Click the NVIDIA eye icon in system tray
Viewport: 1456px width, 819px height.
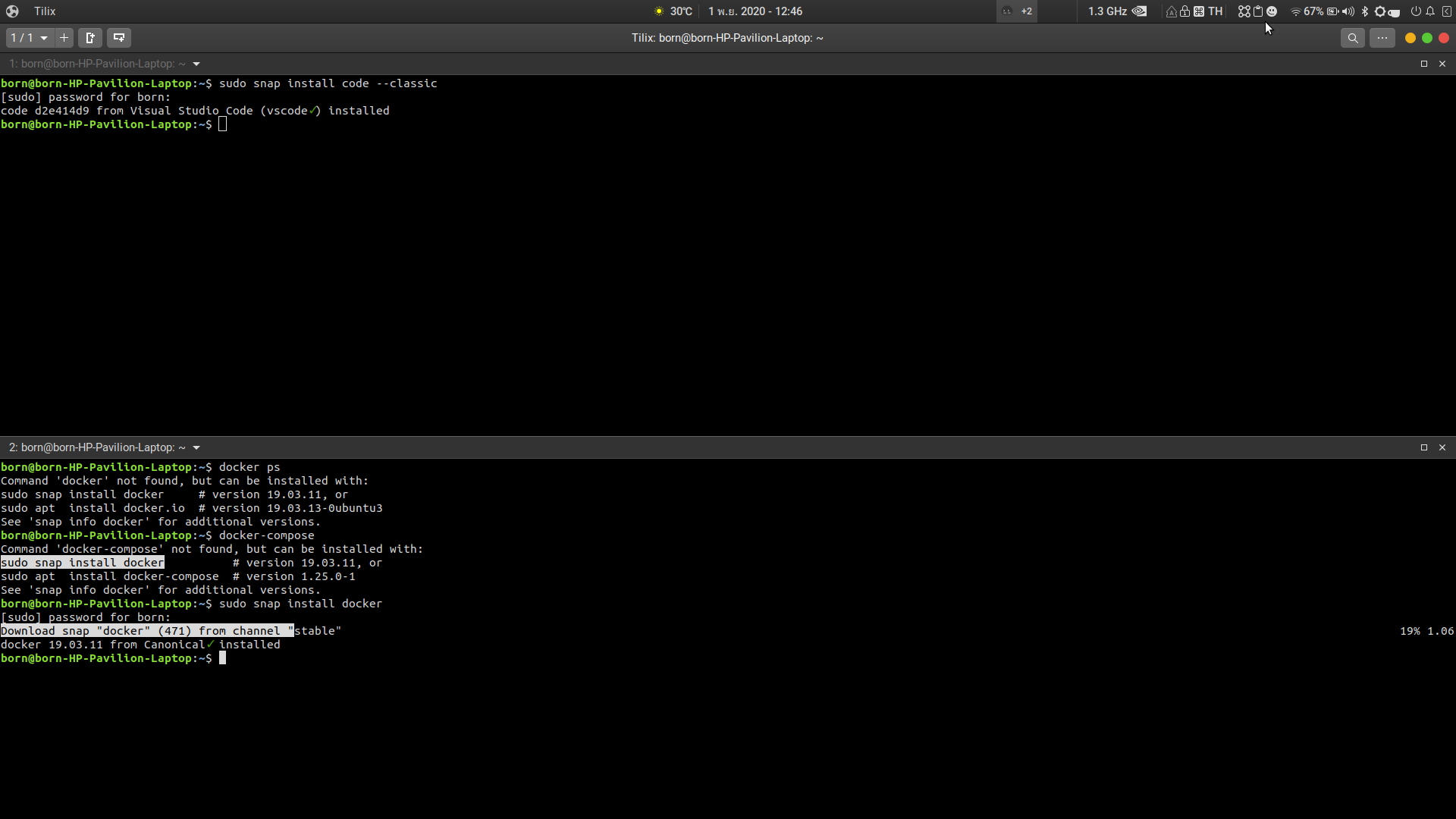pos(1139,11)
